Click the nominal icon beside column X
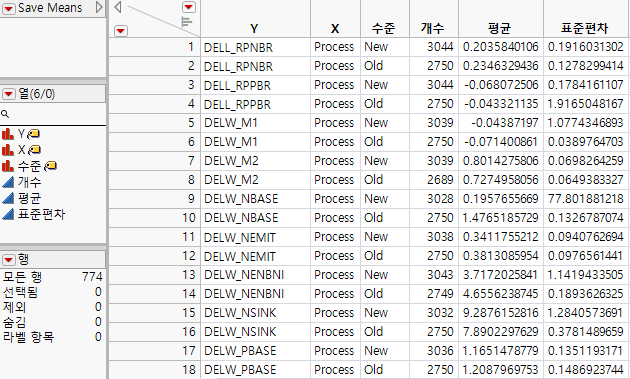The height and width of the screenshot is (379, 630). click(8, 150)
